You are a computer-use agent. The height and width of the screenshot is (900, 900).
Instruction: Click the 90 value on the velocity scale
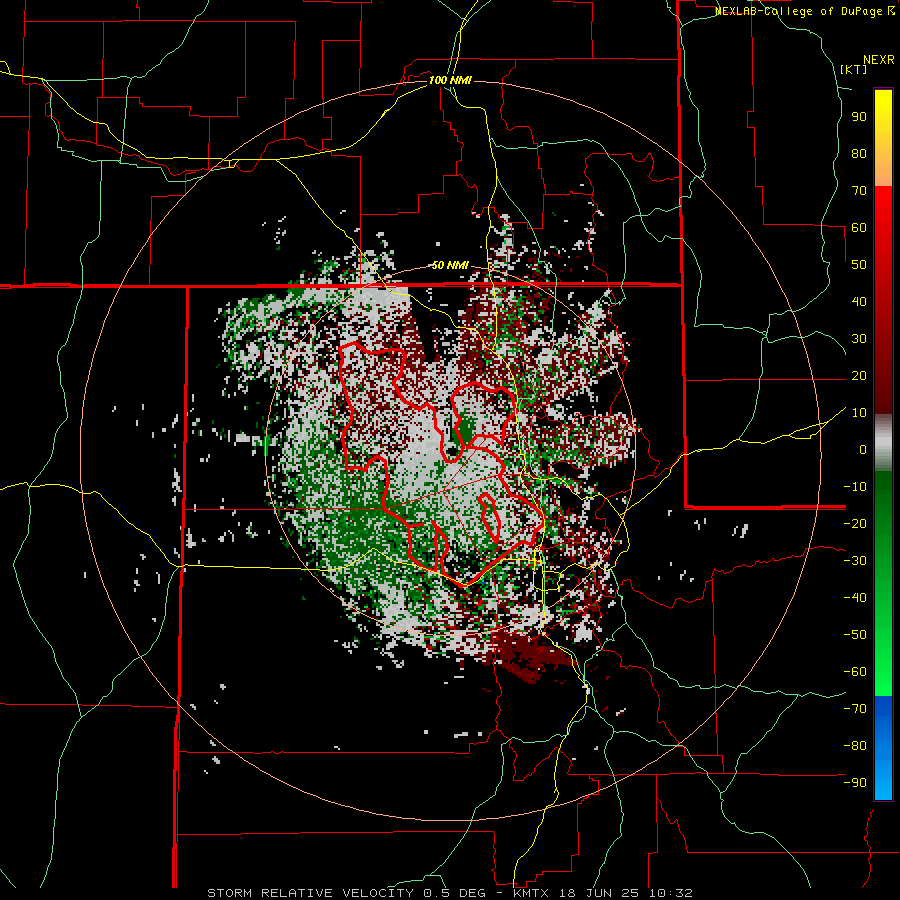859,117
